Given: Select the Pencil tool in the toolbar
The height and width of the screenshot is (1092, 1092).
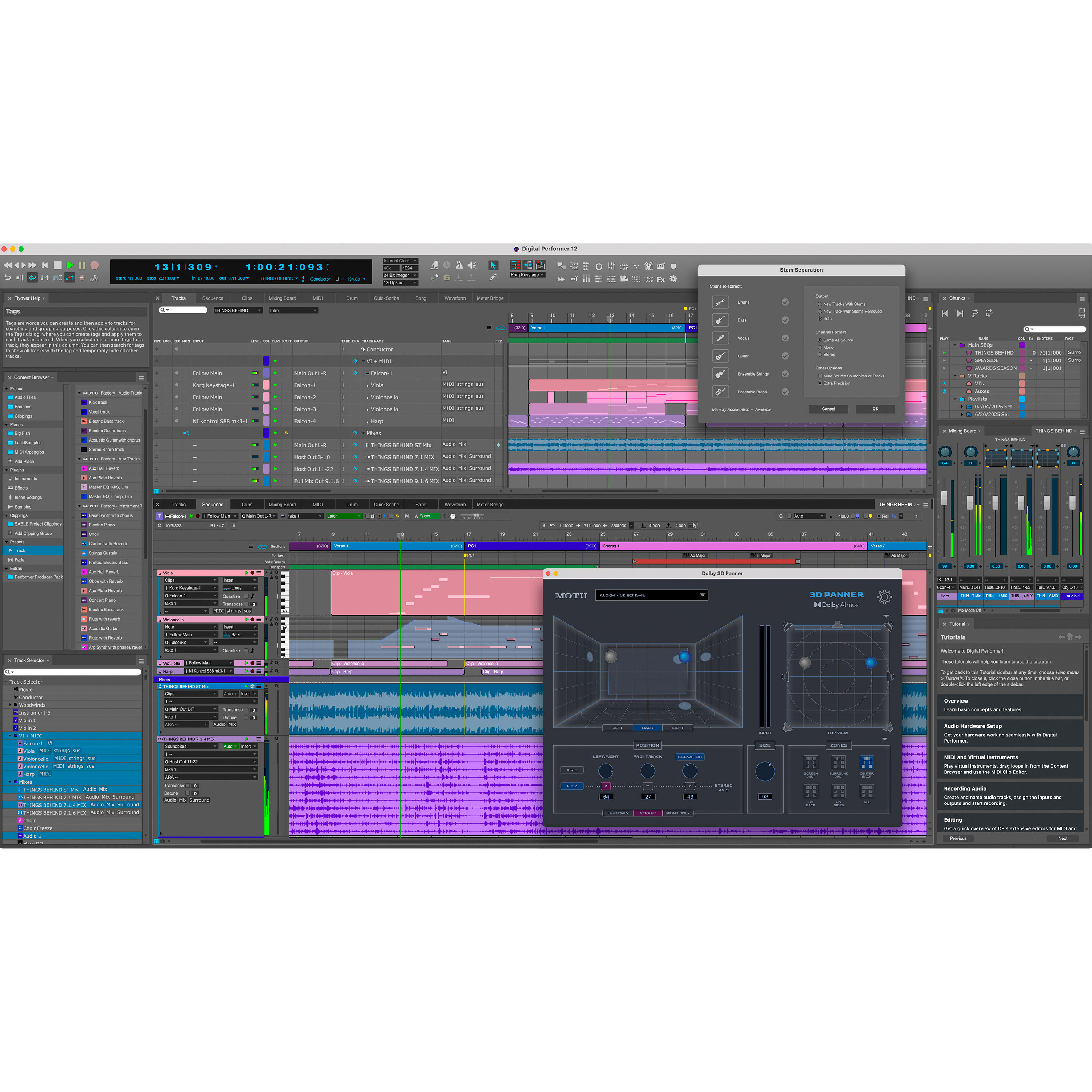Looking at the screenshot, I should pyautogui.click(x=494, y=277).
